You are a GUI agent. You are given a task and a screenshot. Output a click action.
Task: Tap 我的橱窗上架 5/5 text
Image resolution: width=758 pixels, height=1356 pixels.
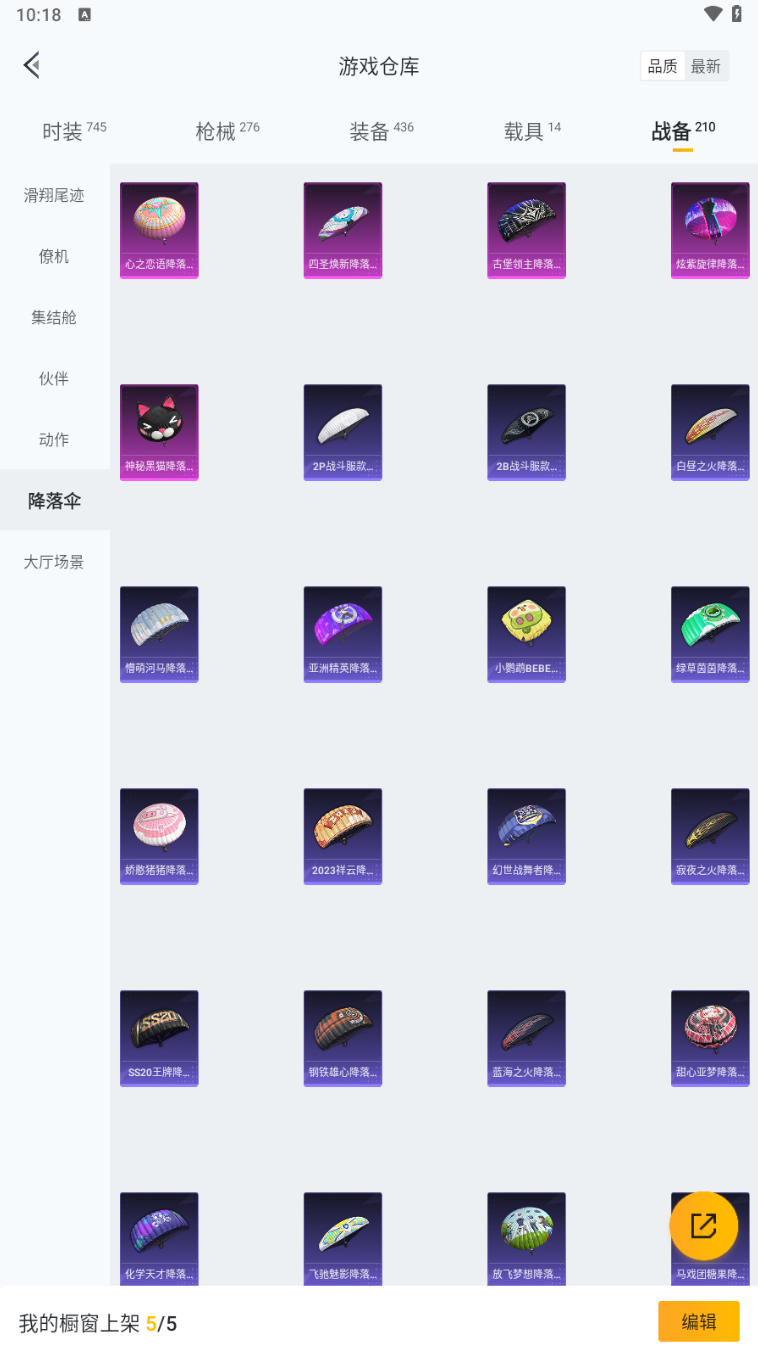pos(98,1323)
